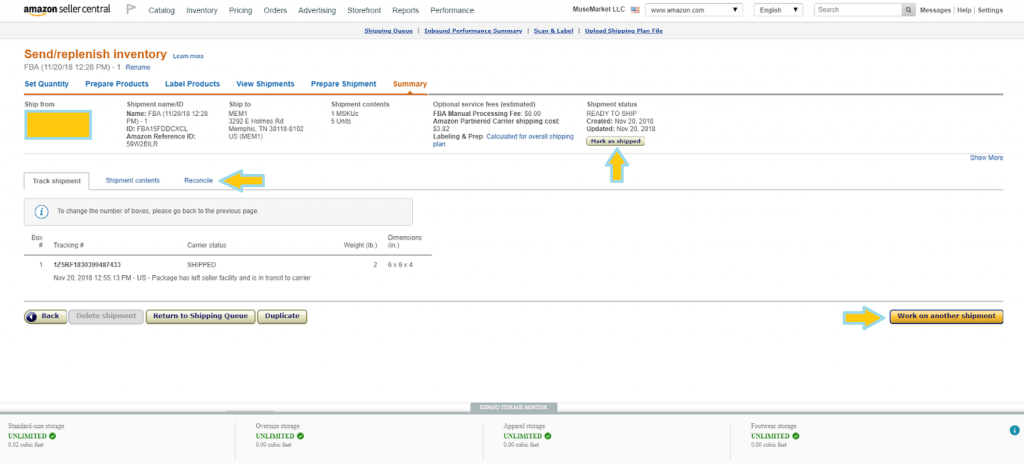Open the Catalog menu
The image size is (1024, 464).
coord(161,10)
